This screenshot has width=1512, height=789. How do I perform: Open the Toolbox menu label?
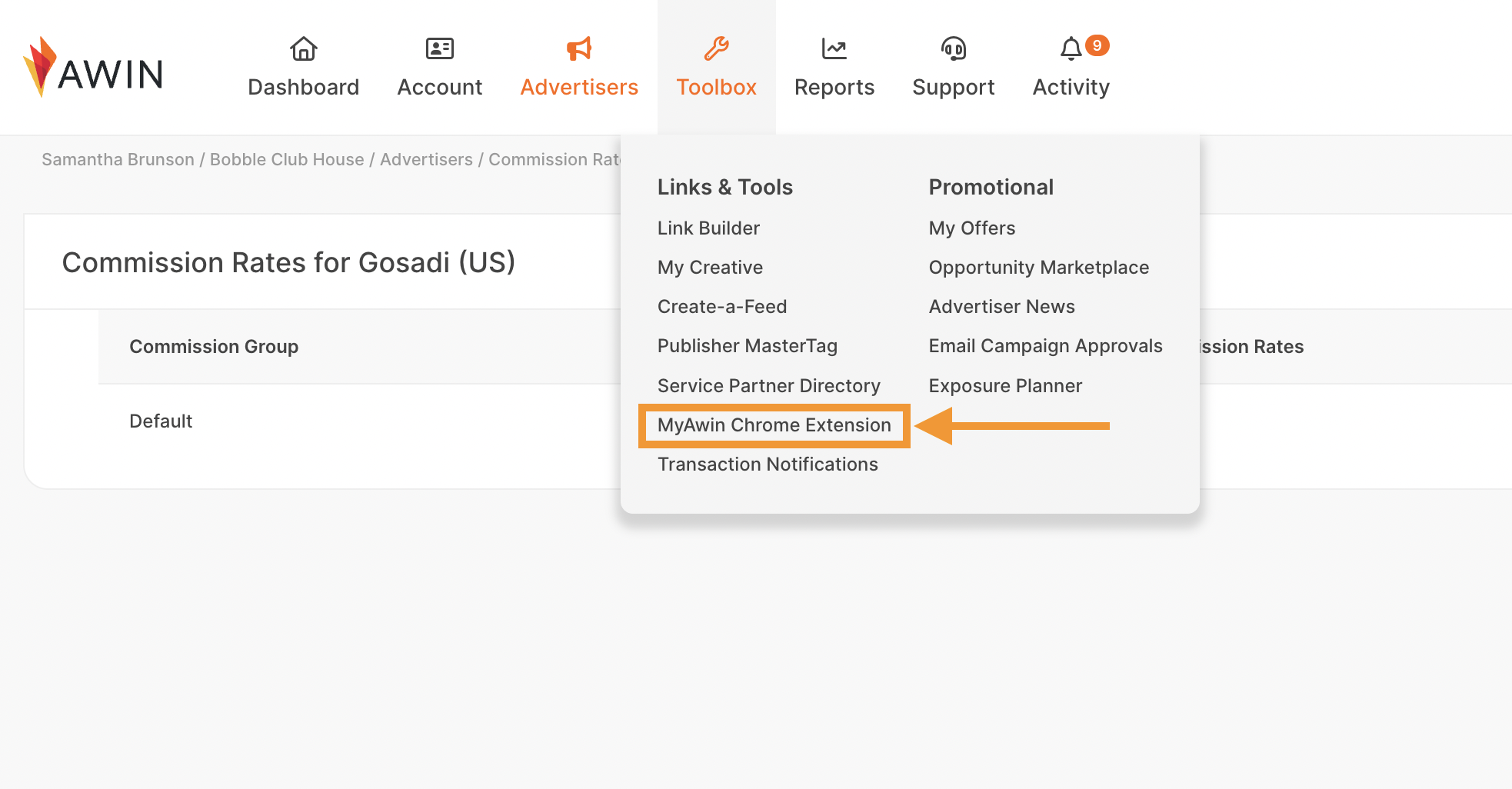[717, 87]
